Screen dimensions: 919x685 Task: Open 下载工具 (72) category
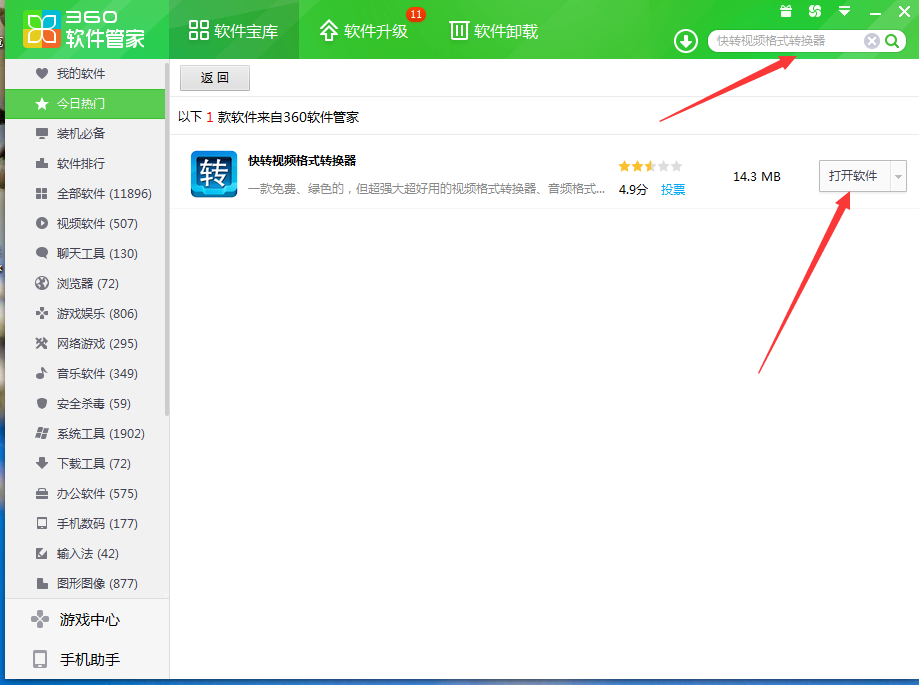pyautogui.click(x=85, y=464)
